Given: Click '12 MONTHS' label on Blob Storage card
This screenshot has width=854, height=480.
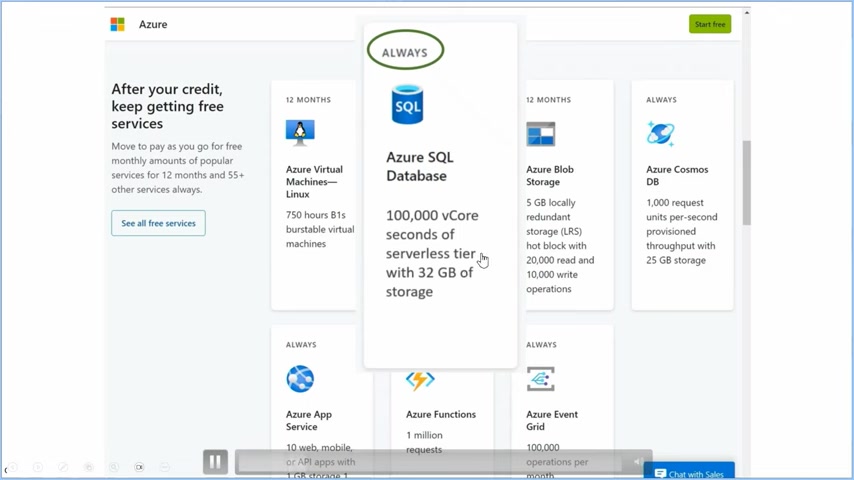Looking at the screenshot, I should pyautogui.click(x=548, y=100).
